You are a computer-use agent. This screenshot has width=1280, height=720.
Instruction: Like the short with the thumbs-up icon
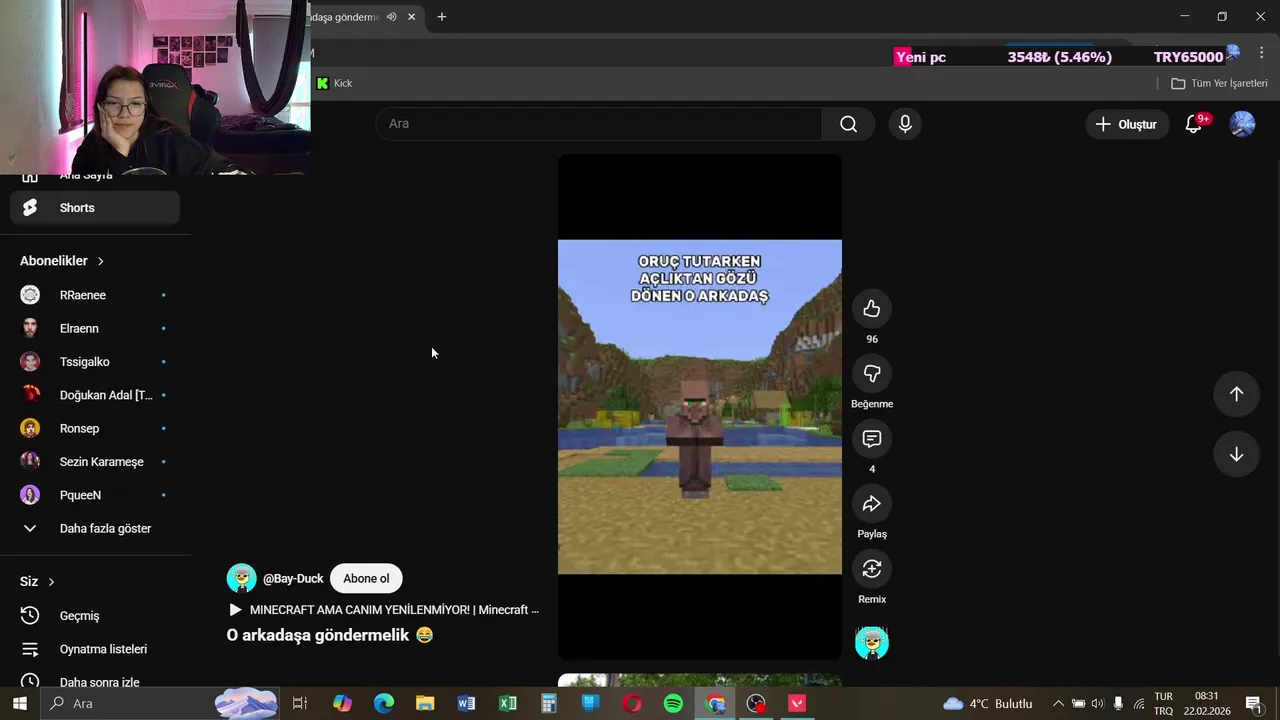coord(872,309)
